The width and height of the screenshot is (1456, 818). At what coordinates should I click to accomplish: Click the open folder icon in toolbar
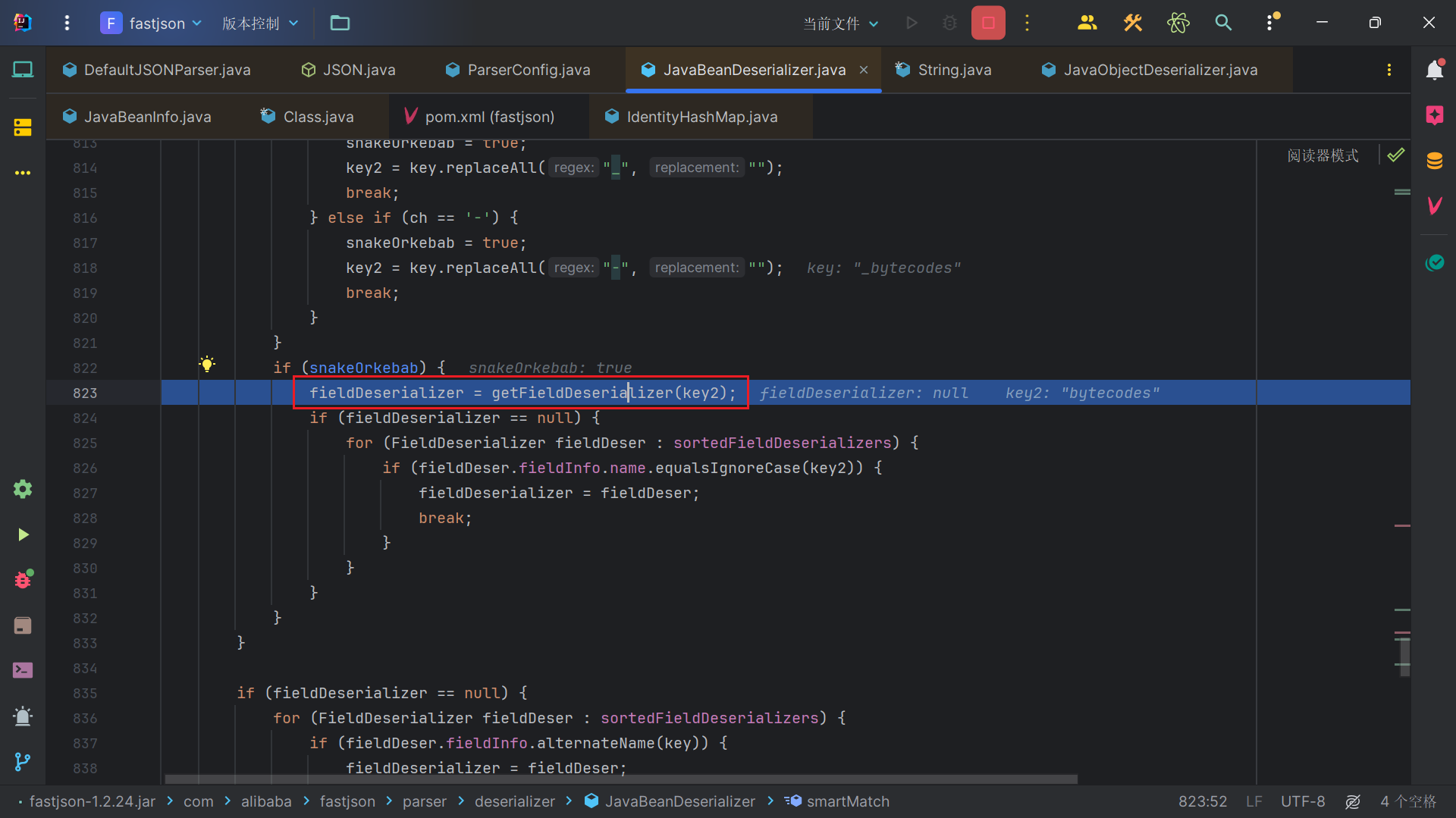point(340,23)
